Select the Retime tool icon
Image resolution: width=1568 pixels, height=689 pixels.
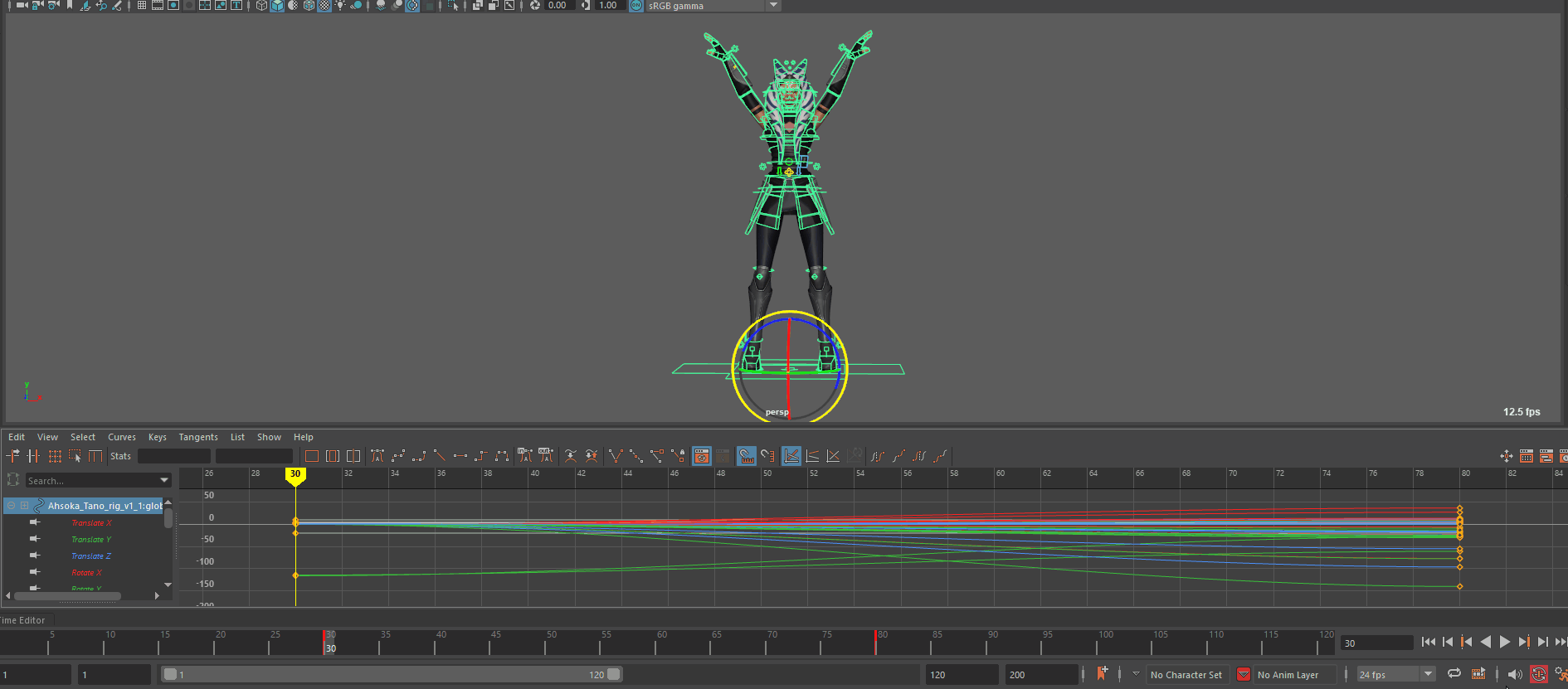[96, 456]
